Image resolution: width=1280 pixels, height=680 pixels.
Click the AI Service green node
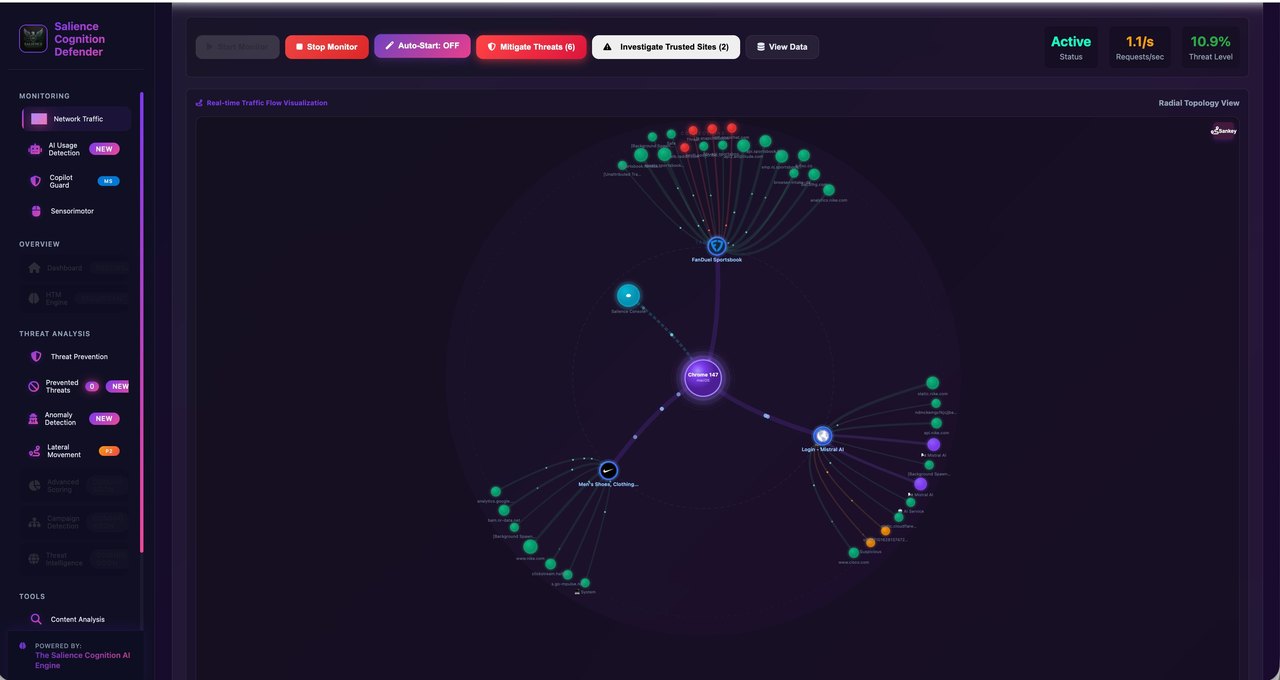tap(910, 502)
